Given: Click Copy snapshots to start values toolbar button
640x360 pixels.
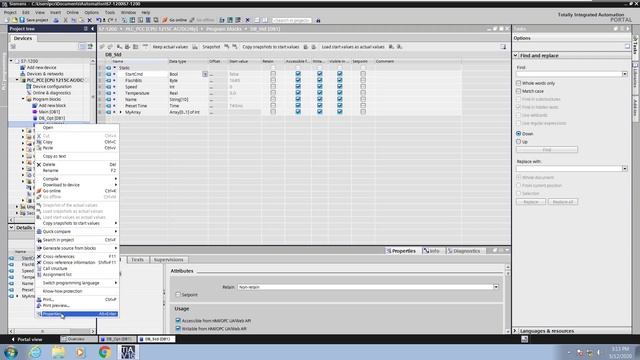Looking at the screenshot, I should pyautogui.click(x=271, y=47).
